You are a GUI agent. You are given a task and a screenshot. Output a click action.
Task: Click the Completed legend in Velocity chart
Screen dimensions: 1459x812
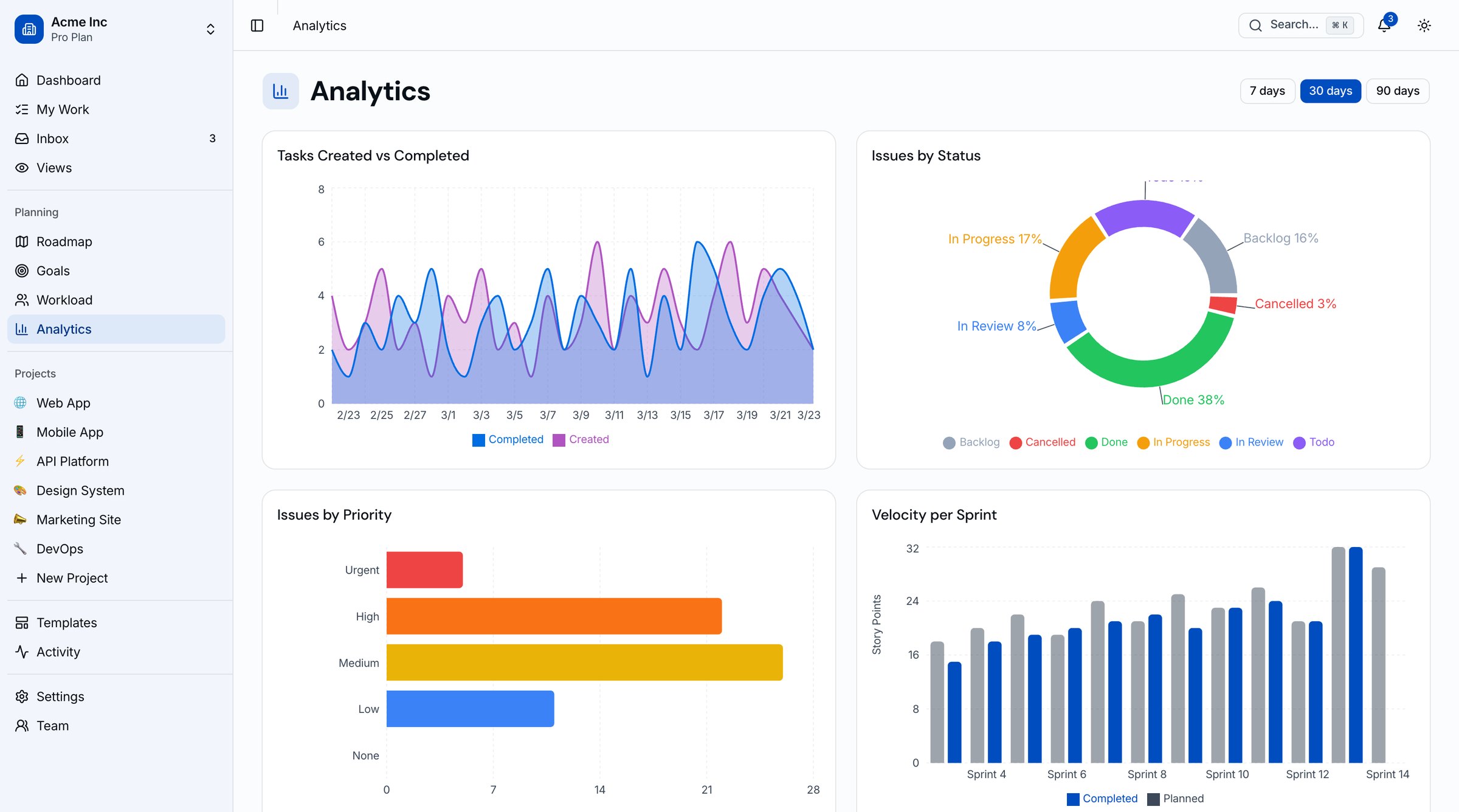1102,799
